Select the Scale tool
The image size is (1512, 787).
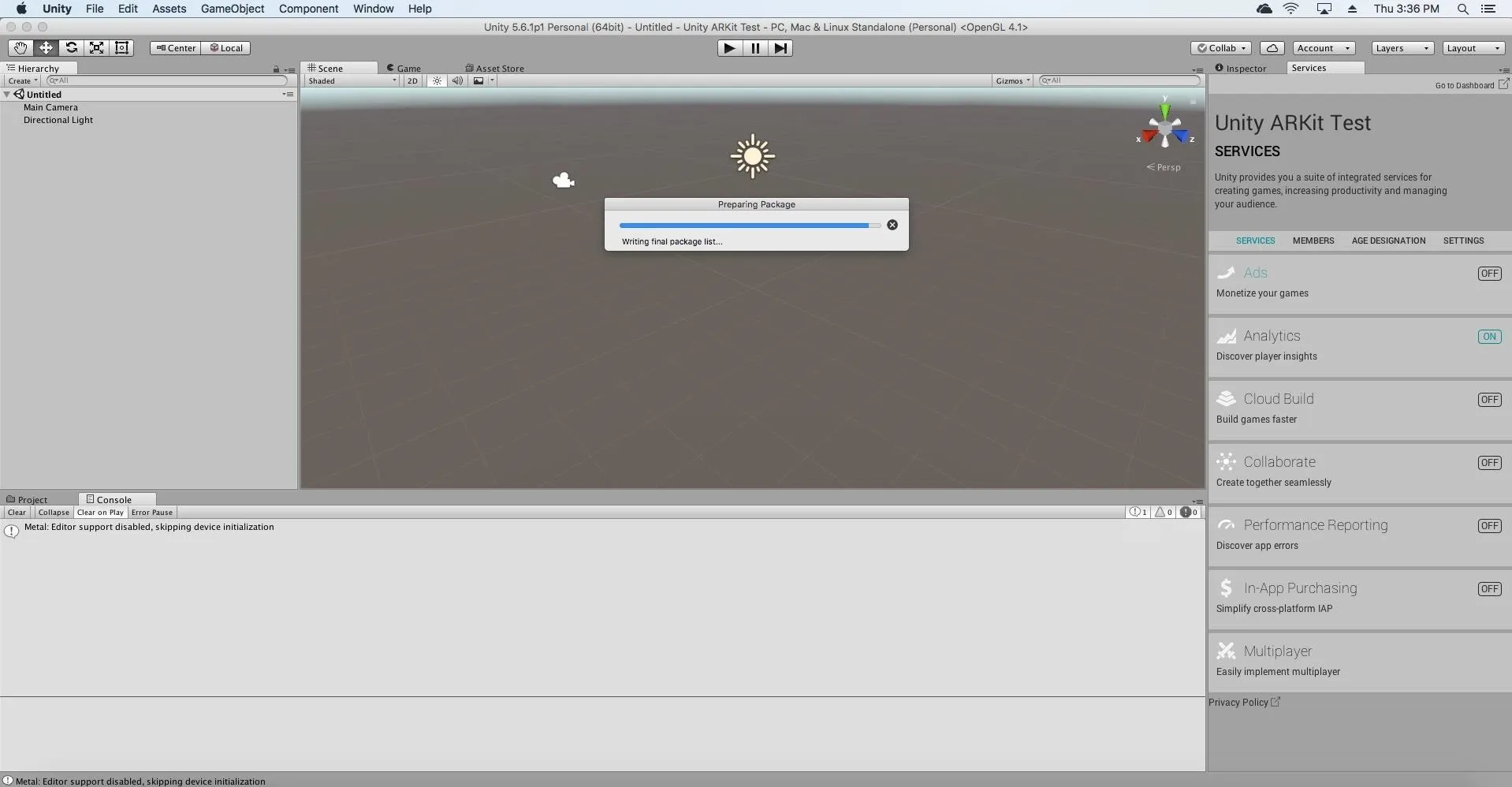96,48
